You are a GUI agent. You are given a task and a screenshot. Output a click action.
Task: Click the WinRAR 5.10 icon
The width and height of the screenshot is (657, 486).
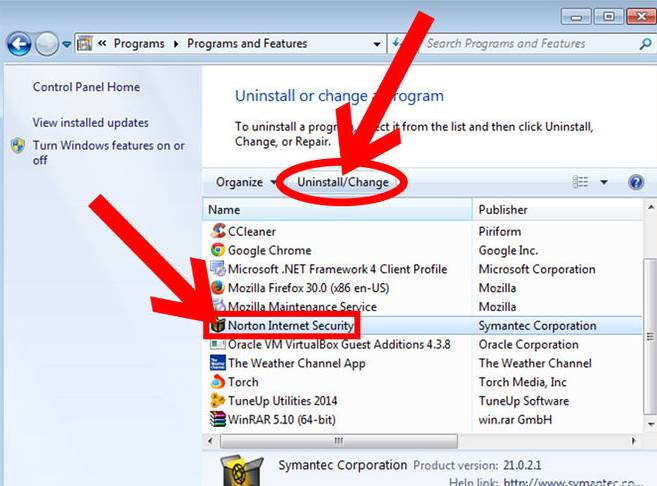pos(218,420)
